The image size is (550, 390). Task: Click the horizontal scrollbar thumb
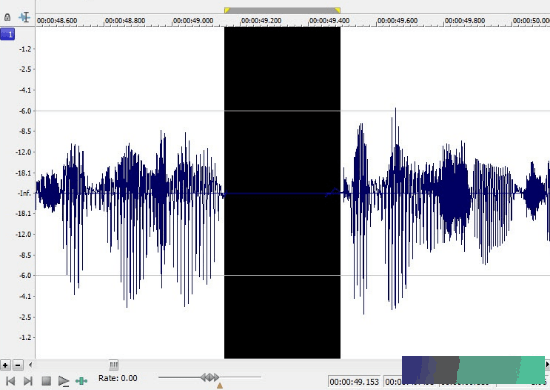click(113, 365)
